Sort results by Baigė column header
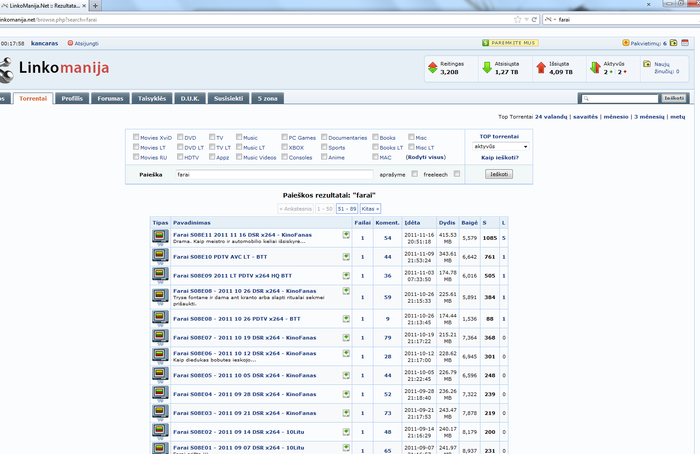This screenshot has width=700, height=454. (469, 222)
